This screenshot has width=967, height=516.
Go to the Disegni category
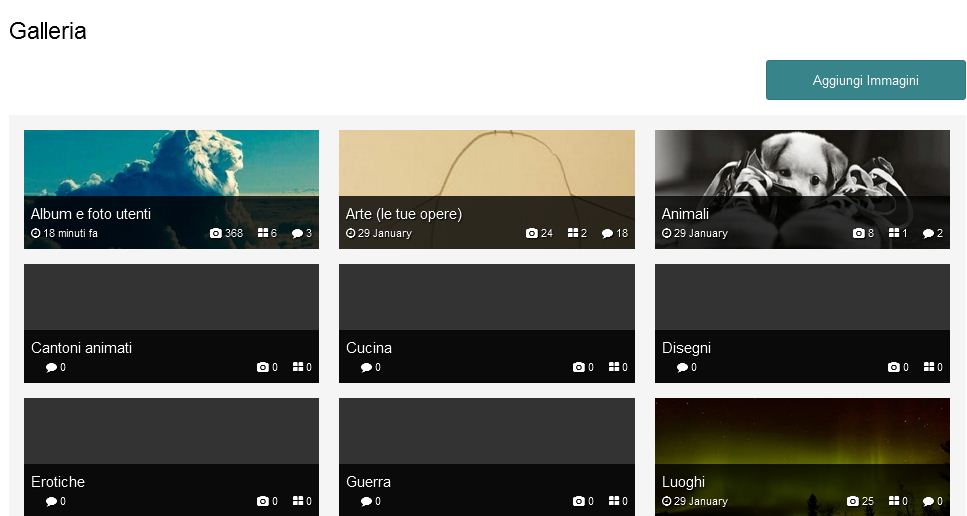coord(686,348)
